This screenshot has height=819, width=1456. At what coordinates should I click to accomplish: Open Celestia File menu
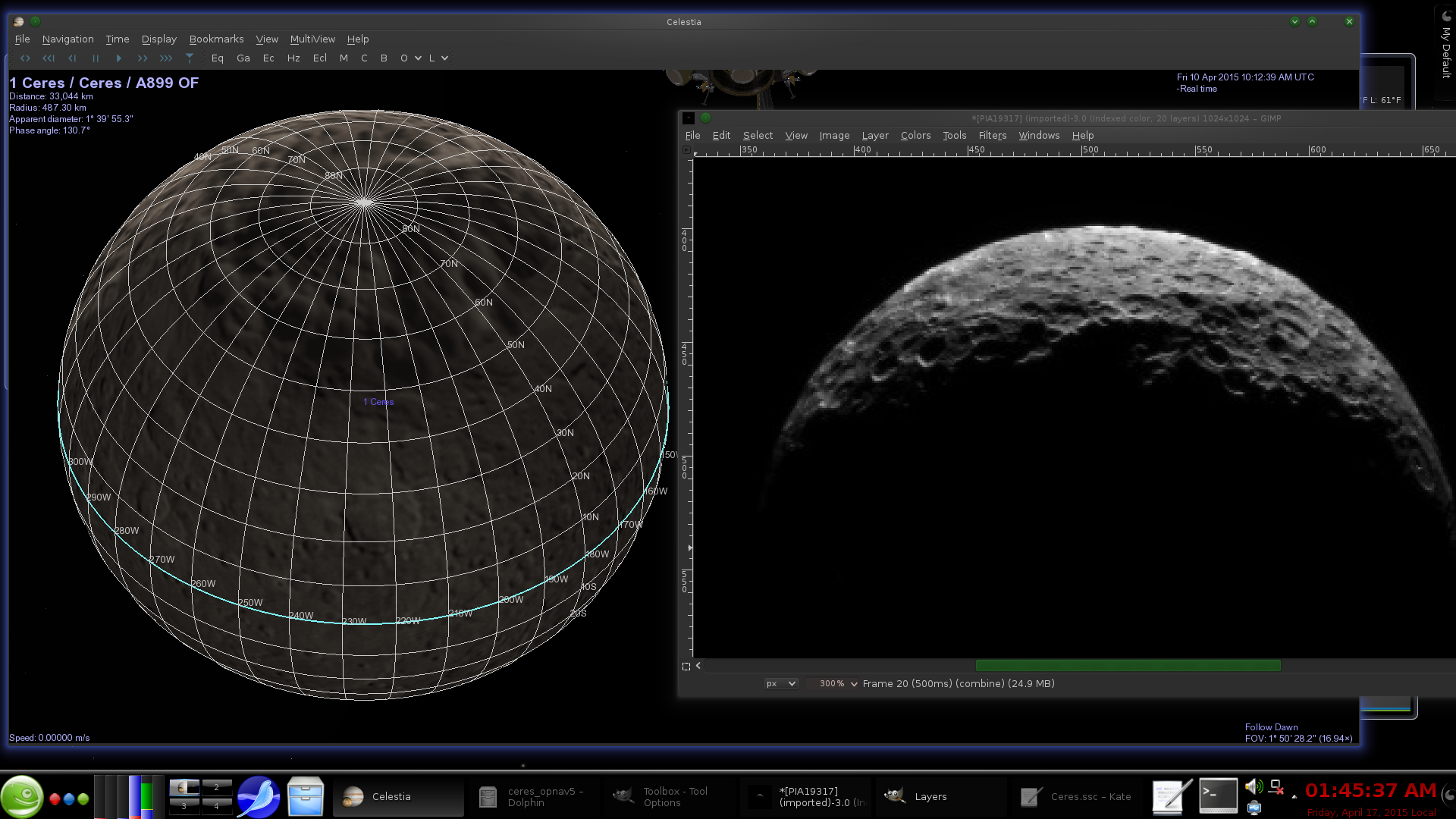point(23,39)
